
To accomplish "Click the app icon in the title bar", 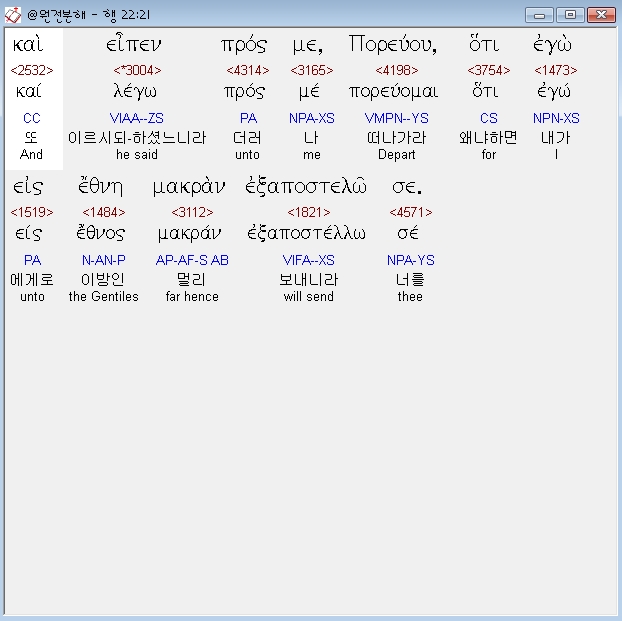I will 12,15.
